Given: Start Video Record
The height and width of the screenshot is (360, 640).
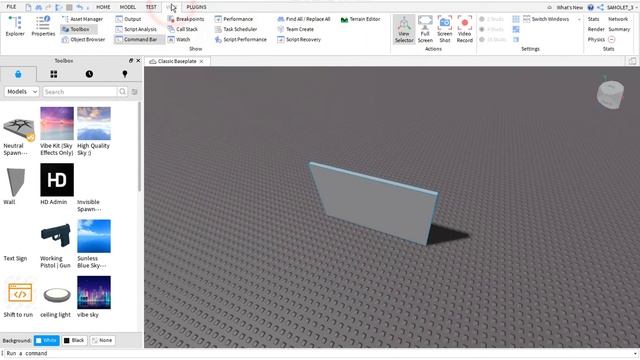Looking at the screenshot, I should click(x=464, y=29).
